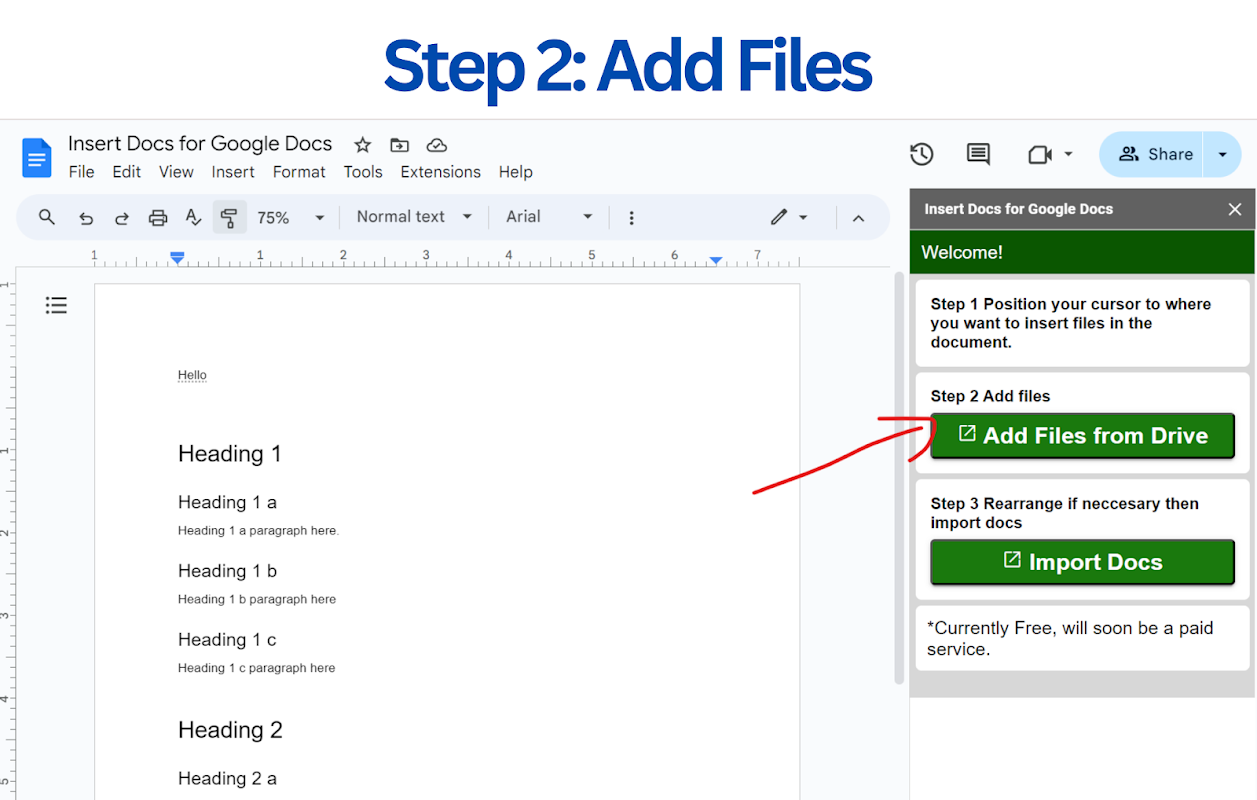This screenshot has width=1257, height=800.
Task: Open the Help menu
Action: coord(515,172)
